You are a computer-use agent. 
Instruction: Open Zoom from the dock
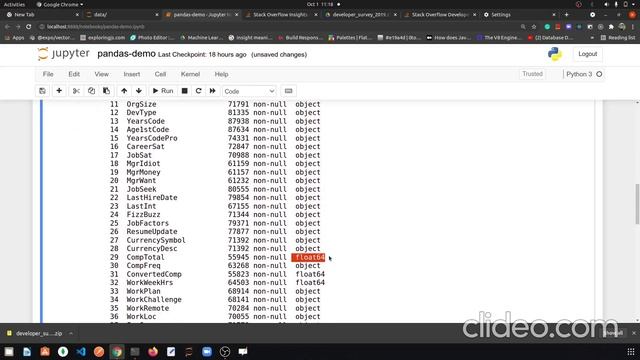[207, 351]
